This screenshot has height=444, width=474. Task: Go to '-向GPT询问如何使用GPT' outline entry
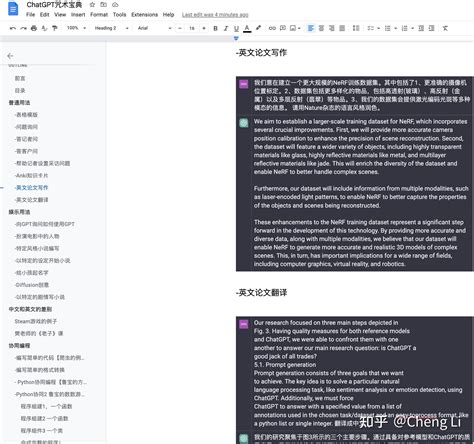tap(45, 224)
